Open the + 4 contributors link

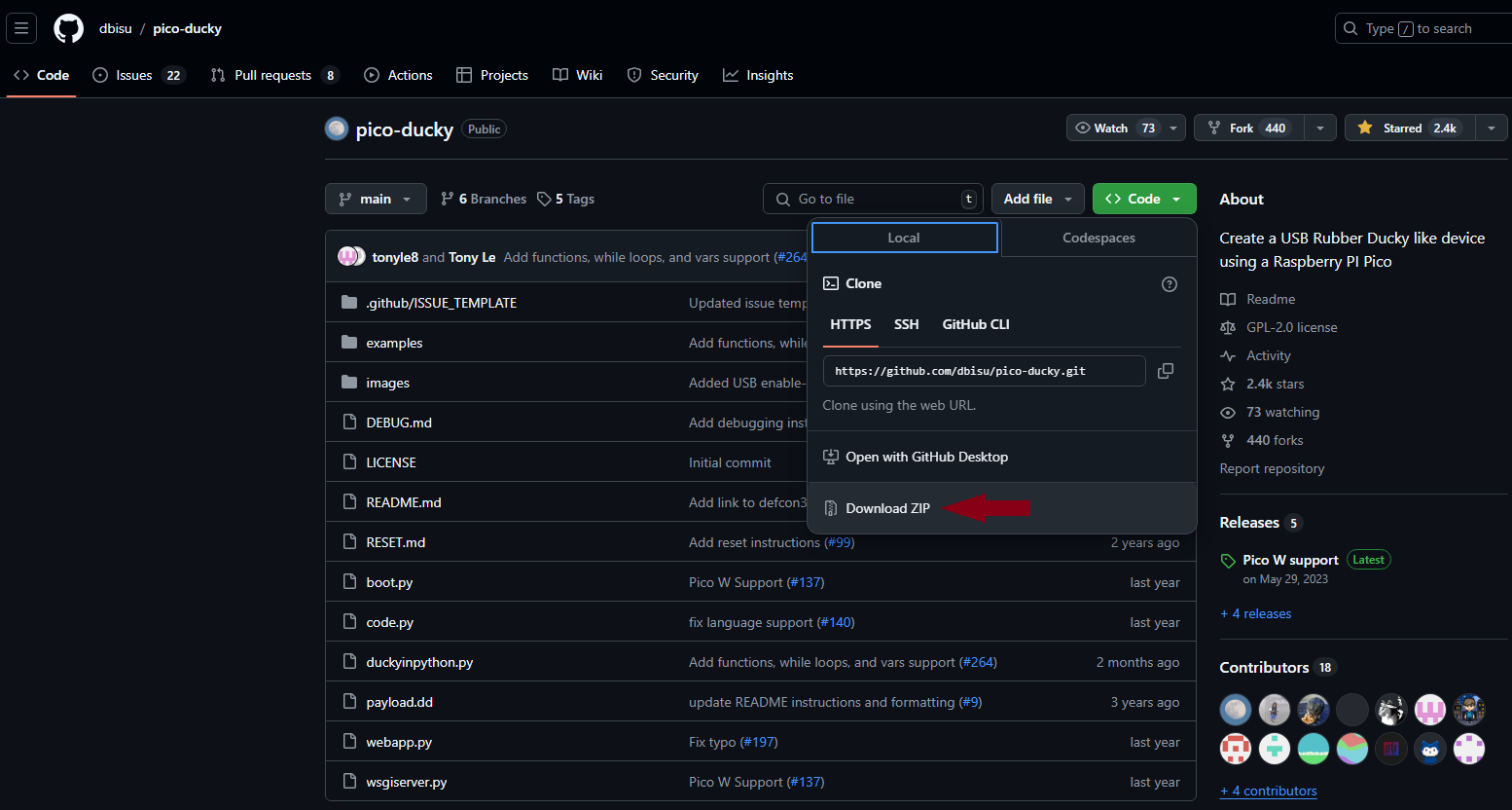tap(1268, 791)
